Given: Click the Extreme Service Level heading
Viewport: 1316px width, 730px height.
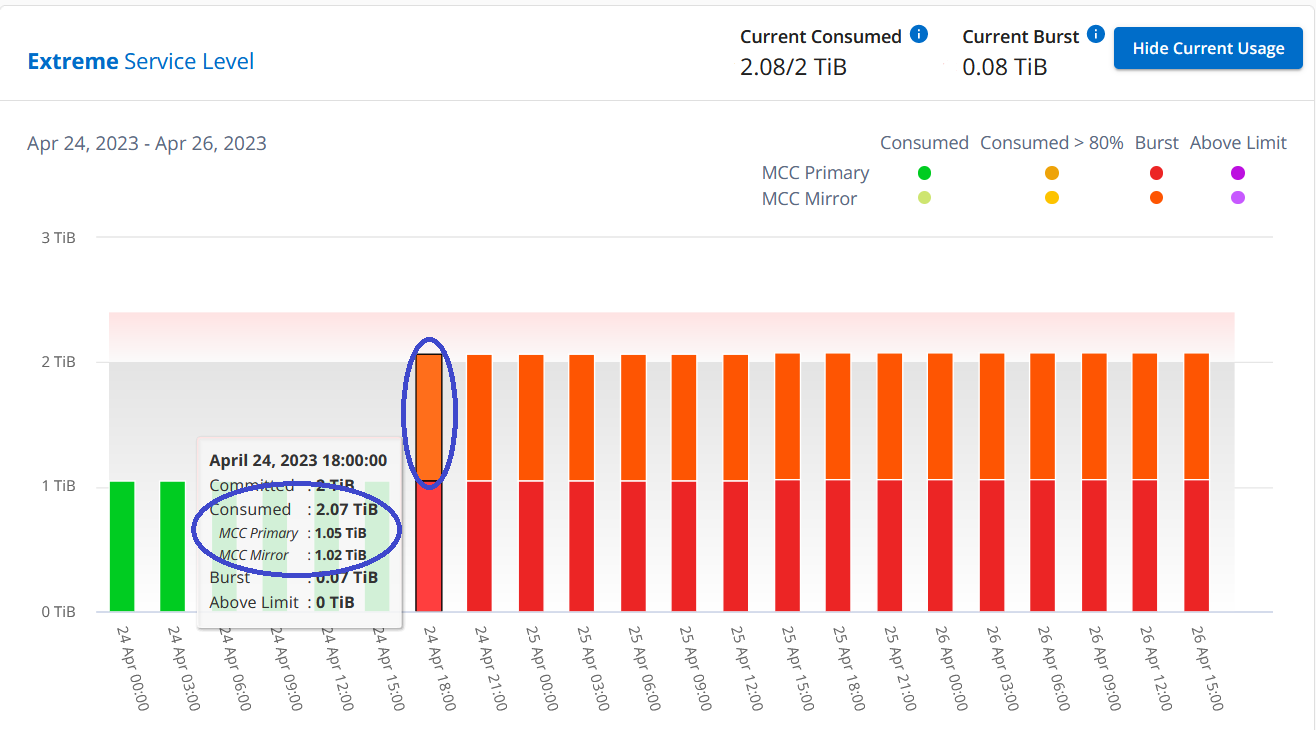Looking at the screenshot, I should point(141,61).
